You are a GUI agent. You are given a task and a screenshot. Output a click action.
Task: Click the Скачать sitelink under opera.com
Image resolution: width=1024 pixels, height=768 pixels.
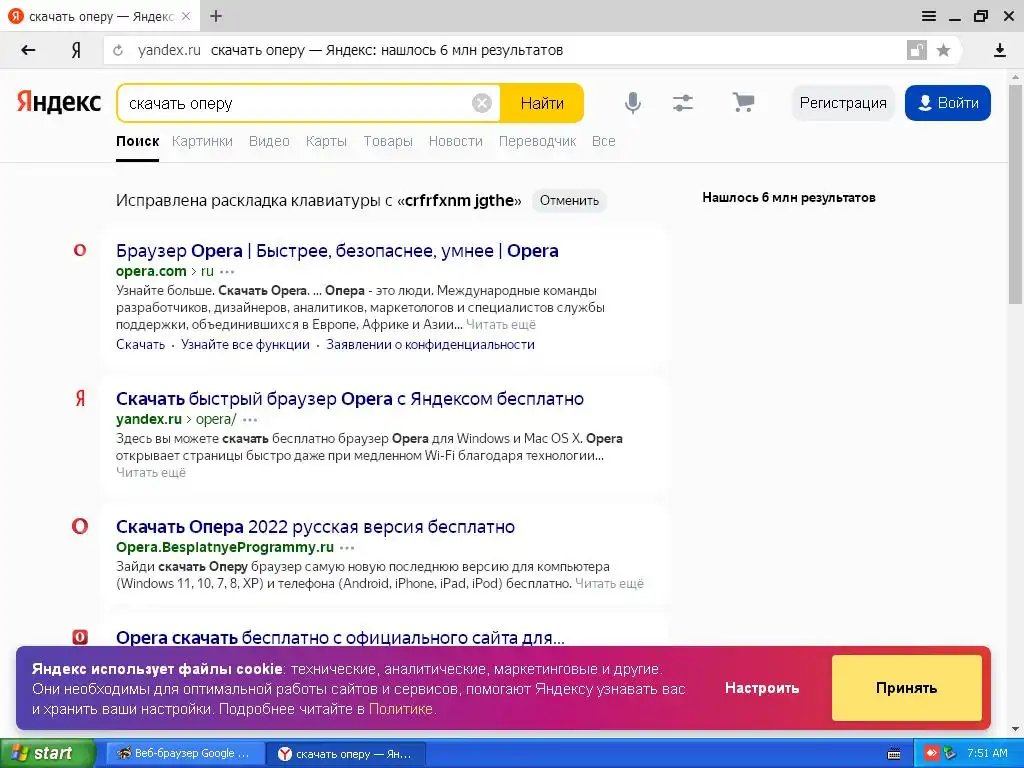pyautogui.click(x=140, y=344)
